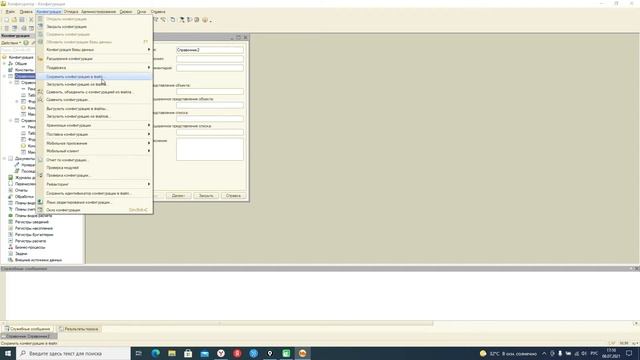The width and height of the screenshot is (640, 360).
Task: Click the Save toolbar icon
Action: click(x=22, y=20)
